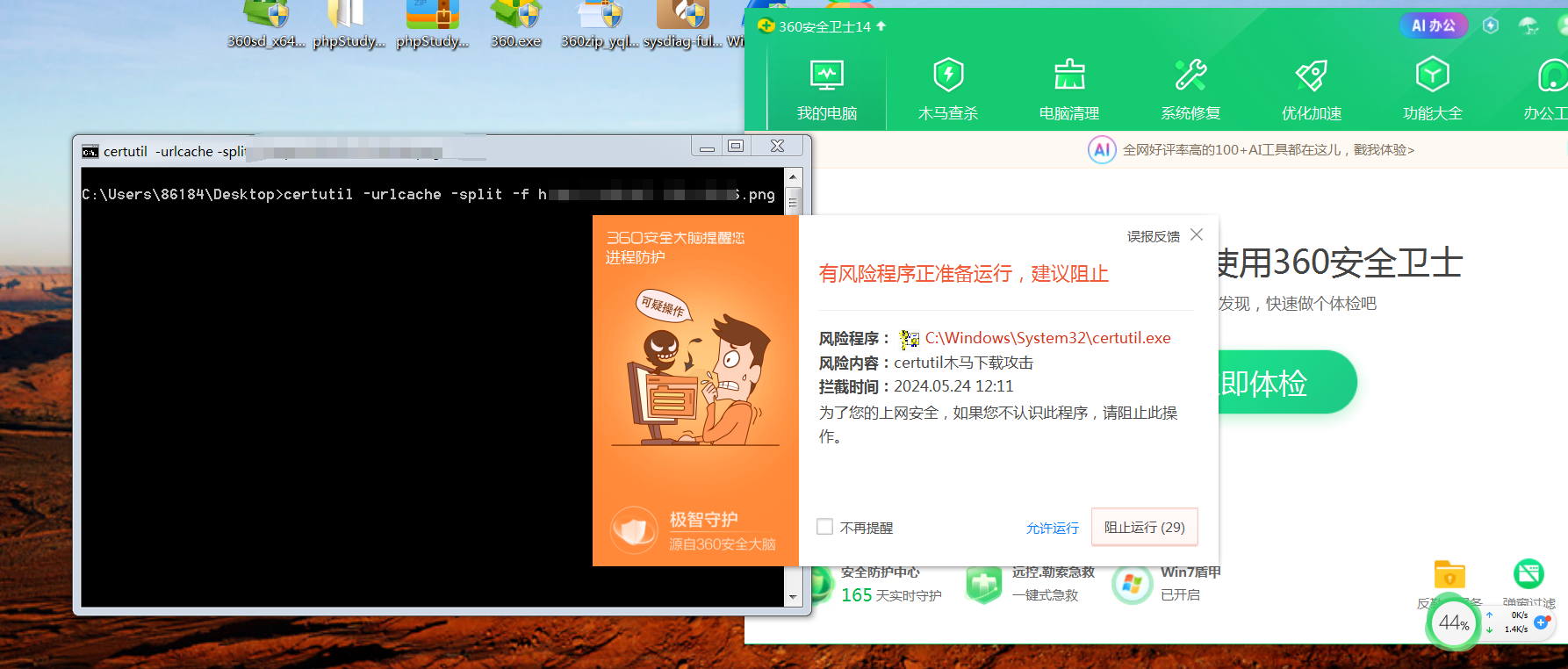Click 允许运行 to allow certutil
This screenshot has width=1568, height=669.
1053,528
